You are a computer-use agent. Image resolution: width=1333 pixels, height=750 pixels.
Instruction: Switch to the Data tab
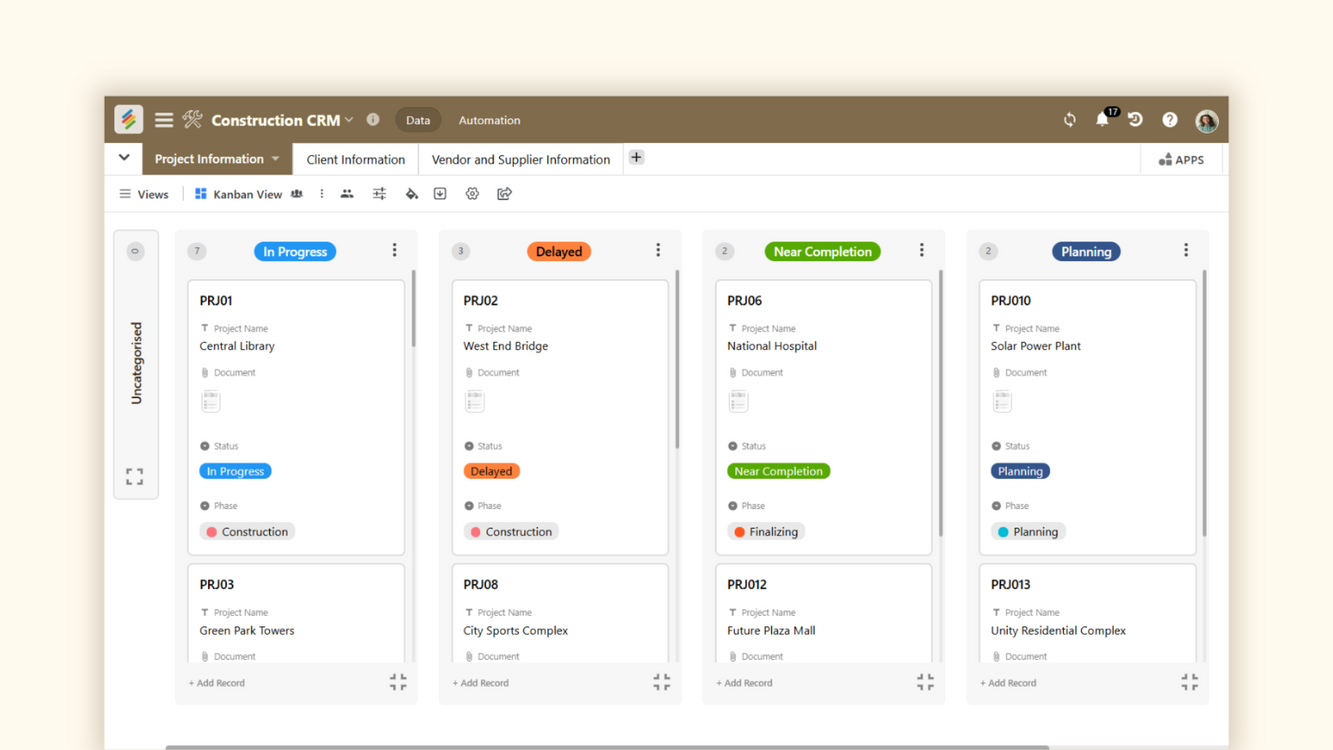[418, 120]
